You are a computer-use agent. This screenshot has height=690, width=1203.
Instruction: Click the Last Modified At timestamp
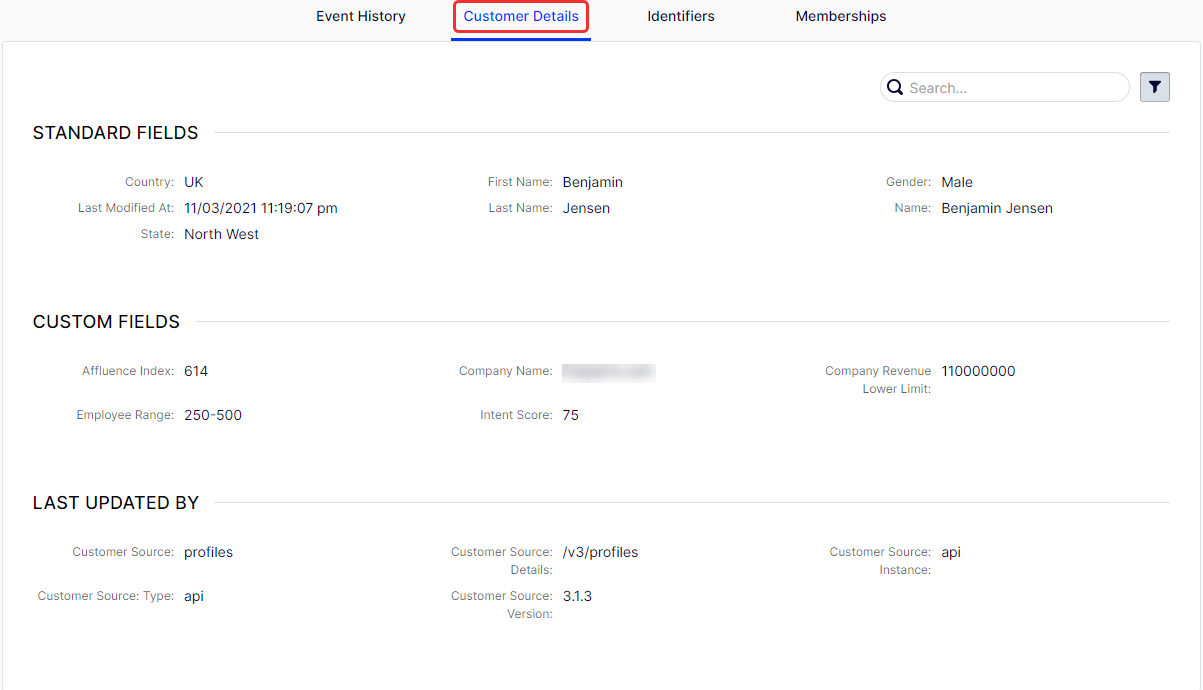[261, 208]
